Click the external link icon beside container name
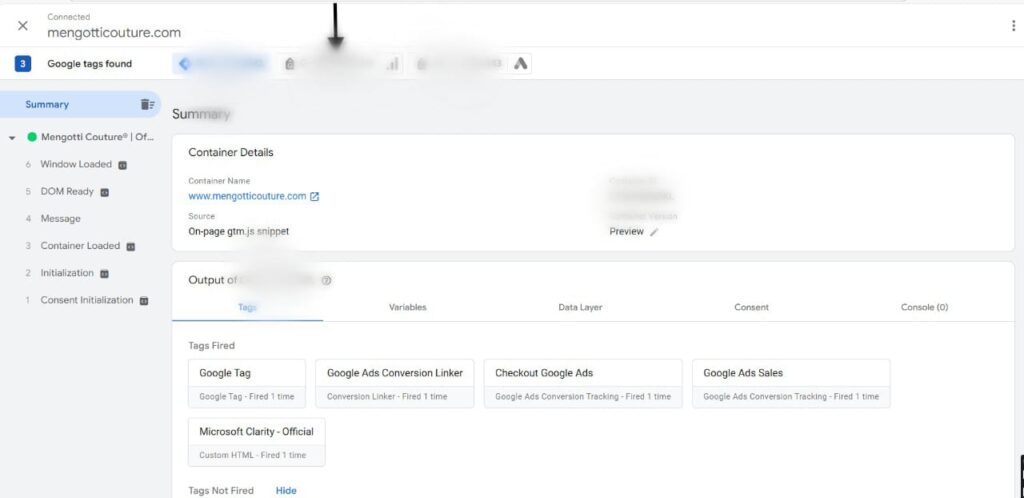 click(314, 196)
